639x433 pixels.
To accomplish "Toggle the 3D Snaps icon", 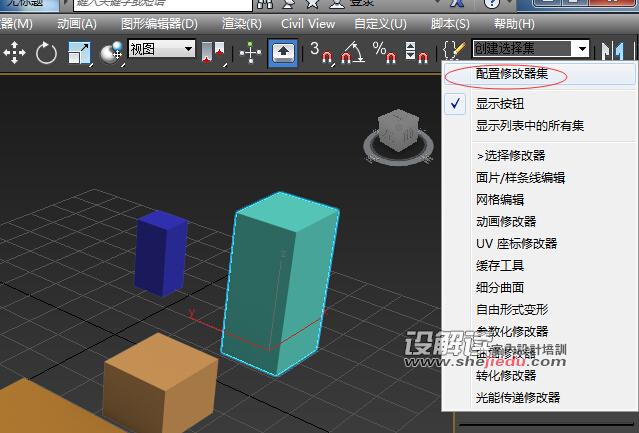I will pos(320,52).
